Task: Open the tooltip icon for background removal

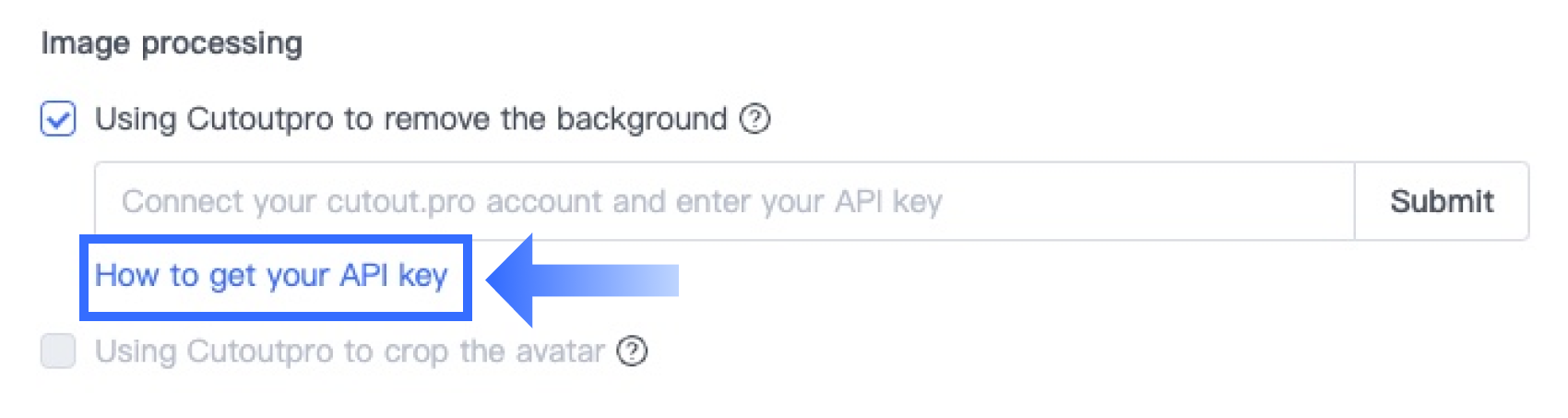Action: [x=755, y=119]
